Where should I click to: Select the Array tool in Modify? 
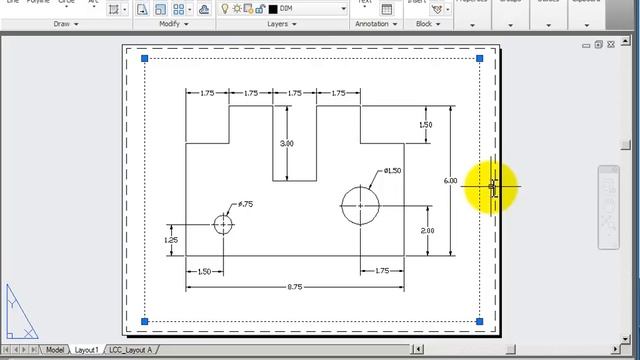(178, 9)
